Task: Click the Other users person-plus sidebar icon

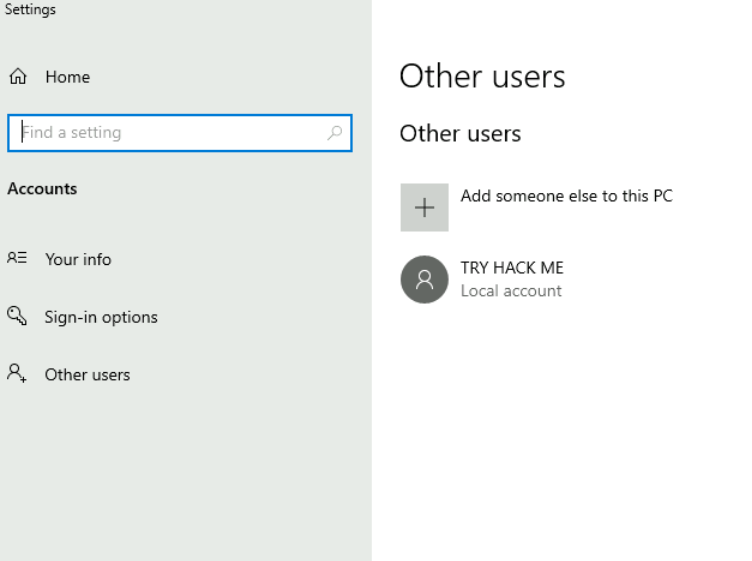Action: click(16, 375)
